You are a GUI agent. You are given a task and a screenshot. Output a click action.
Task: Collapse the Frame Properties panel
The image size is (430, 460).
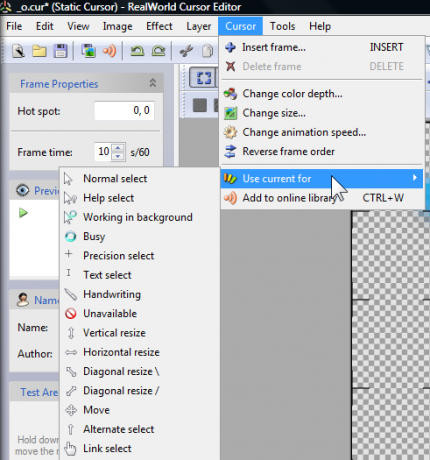[153, 83]
